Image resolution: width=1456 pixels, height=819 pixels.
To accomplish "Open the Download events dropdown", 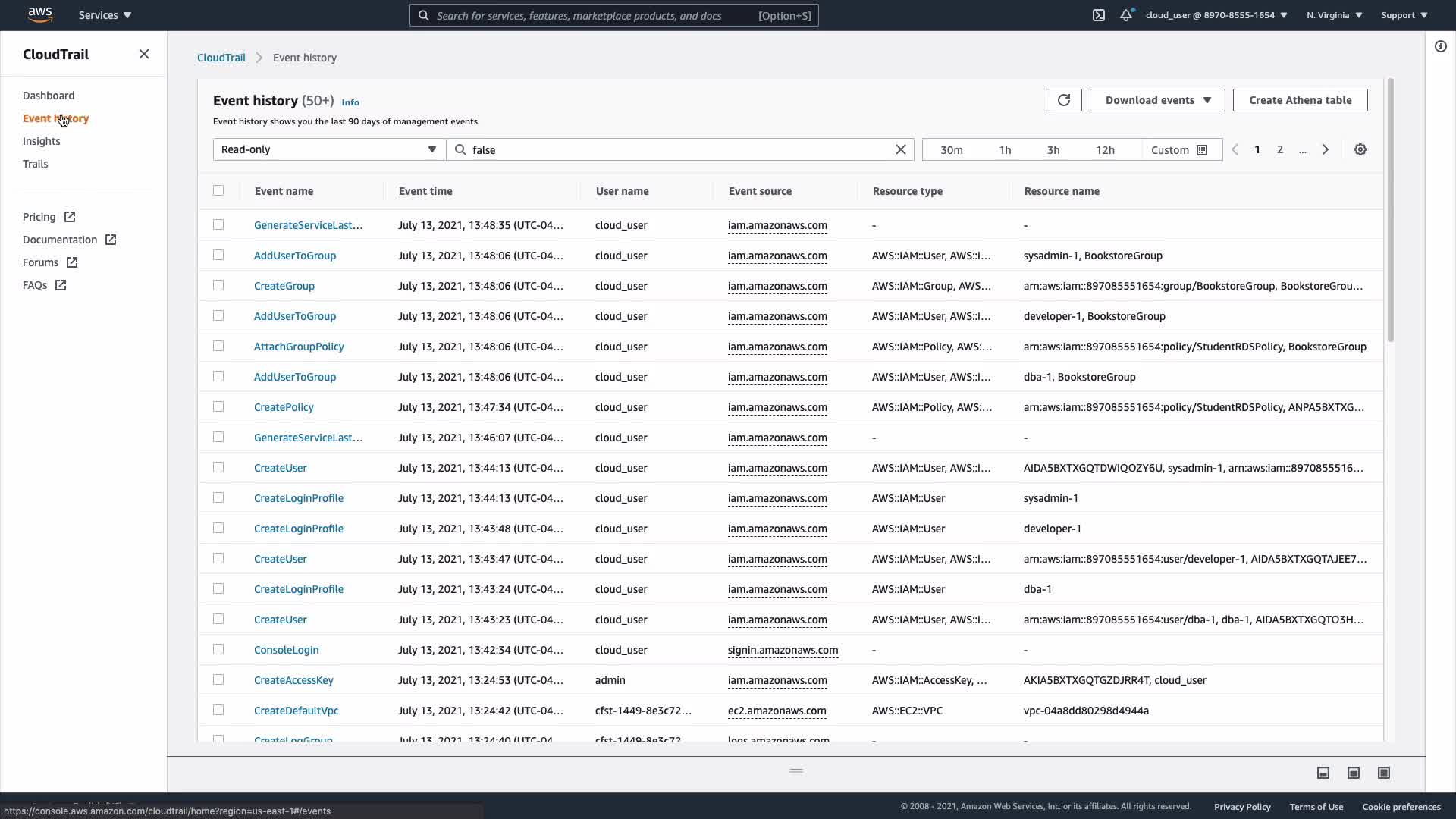I will point(1157,100).
